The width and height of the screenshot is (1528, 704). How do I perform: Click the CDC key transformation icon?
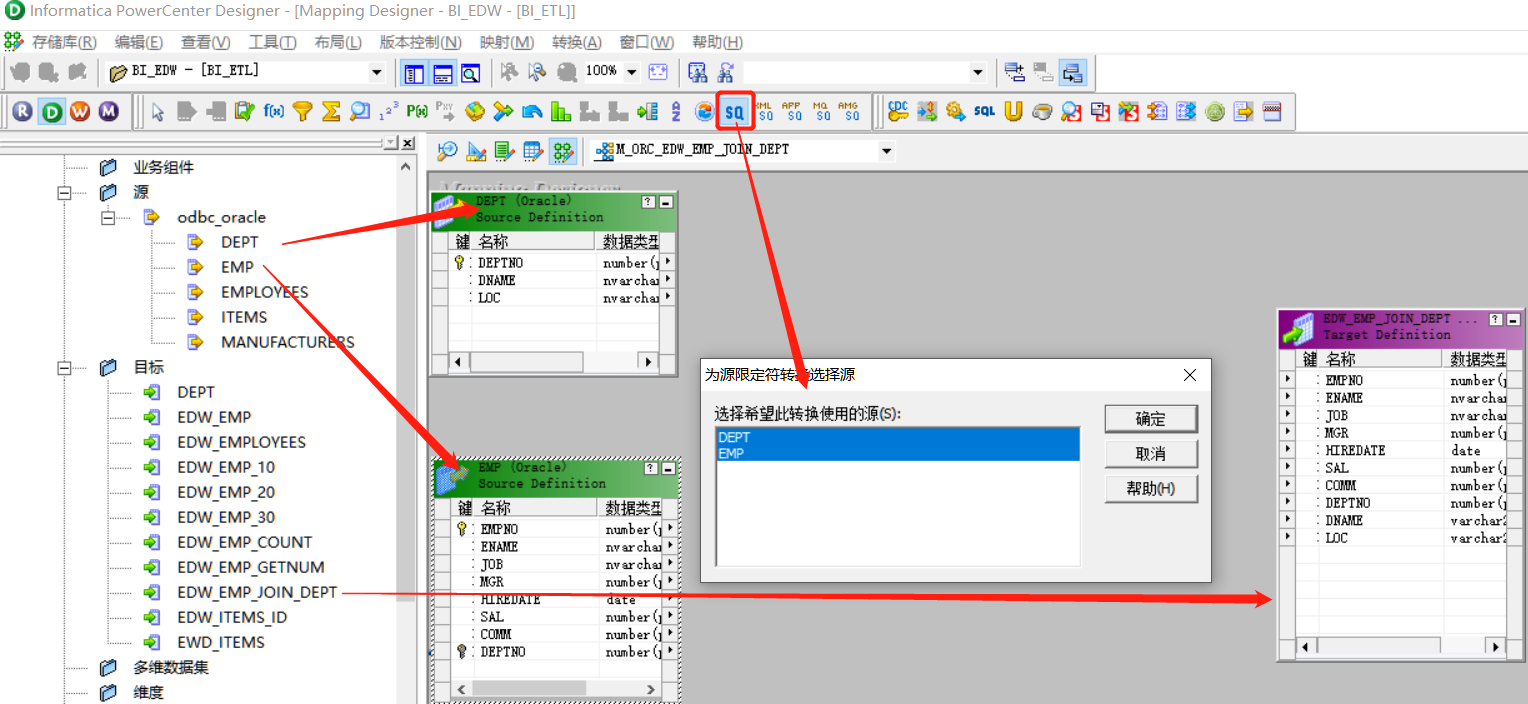coord(898,112)
